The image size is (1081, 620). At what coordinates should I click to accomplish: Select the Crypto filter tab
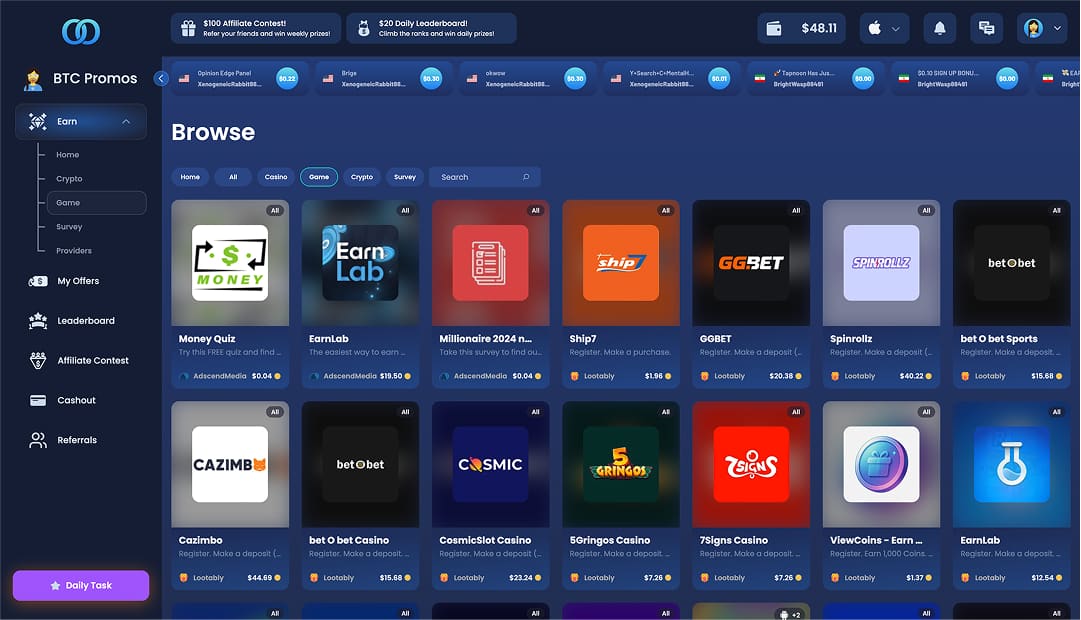click(x=362, y=177)
